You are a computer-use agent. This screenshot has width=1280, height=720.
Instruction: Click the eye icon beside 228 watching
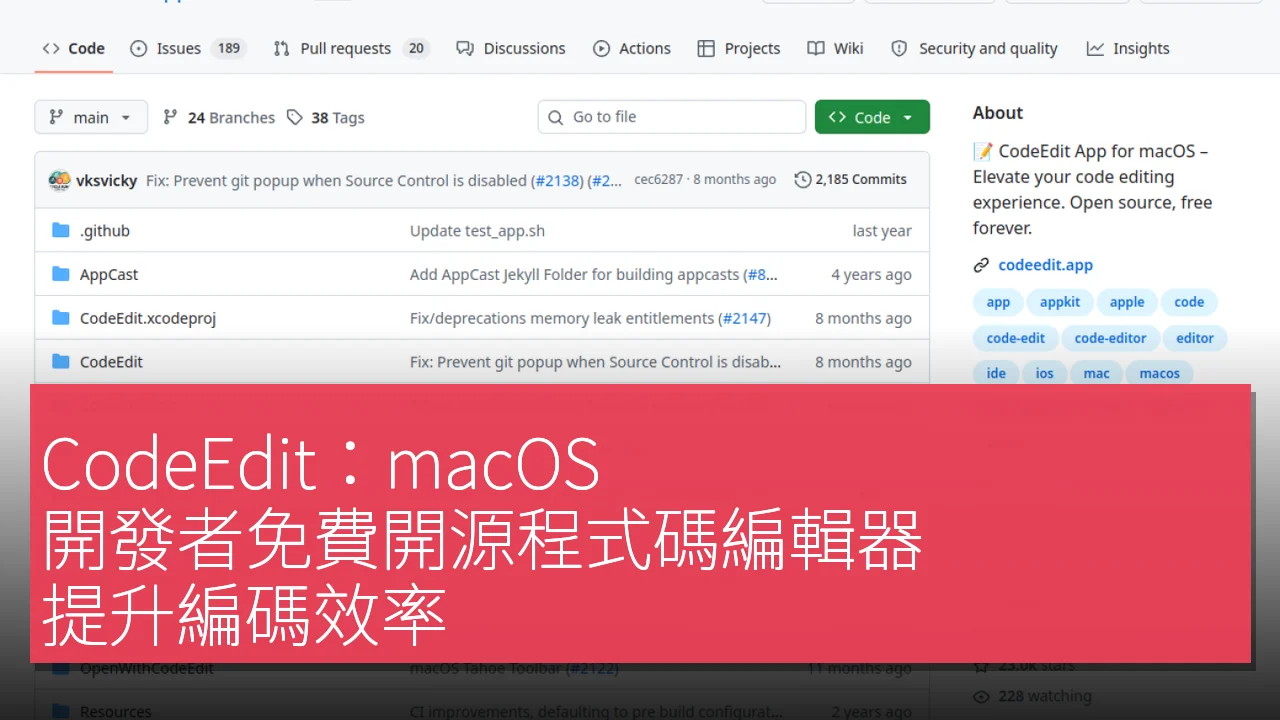coord(981,696)
